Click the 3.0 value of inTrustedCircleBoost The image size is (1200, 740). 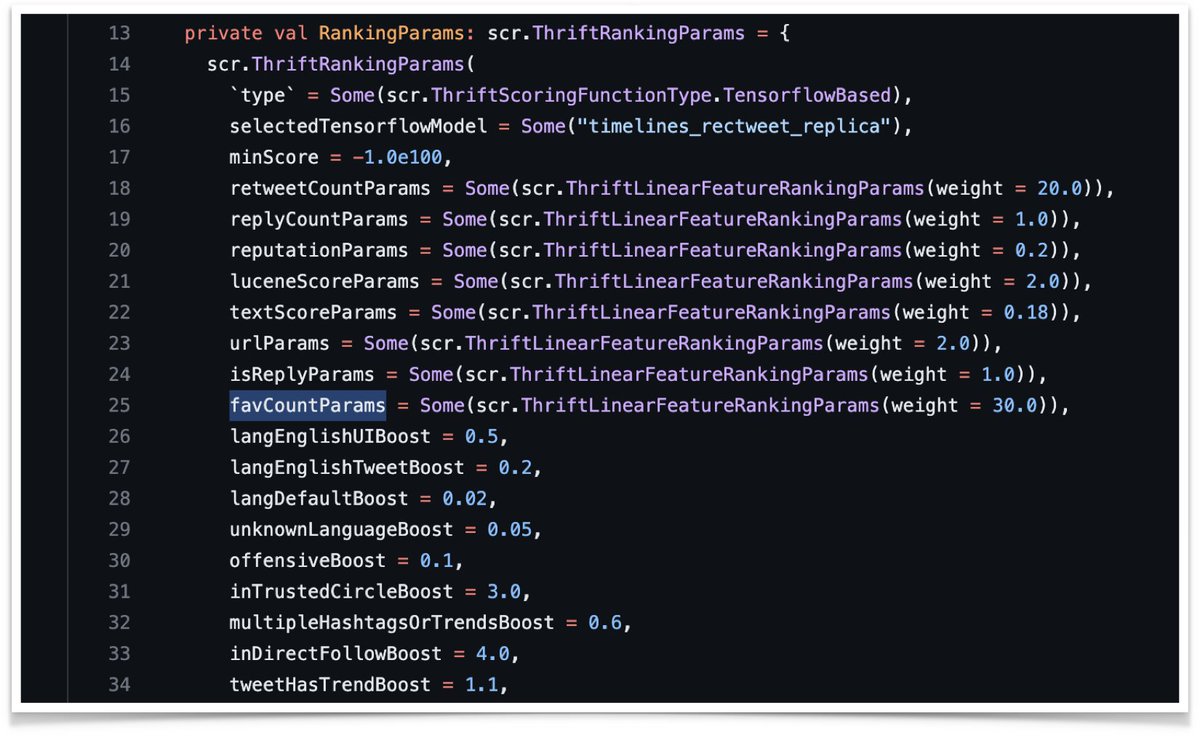coord(503,591)
